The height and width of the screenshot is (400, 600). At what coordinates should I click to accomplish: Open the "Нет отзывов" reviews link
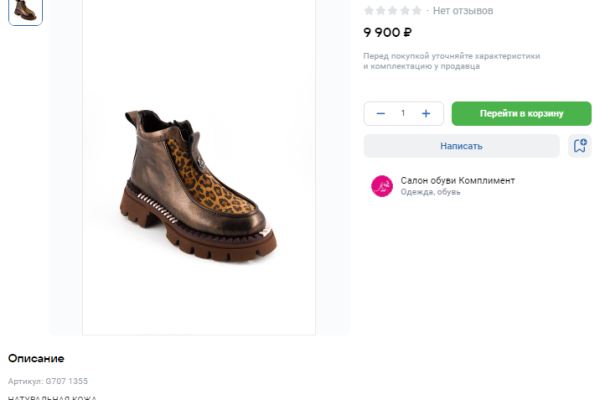[x=463, y=11]
